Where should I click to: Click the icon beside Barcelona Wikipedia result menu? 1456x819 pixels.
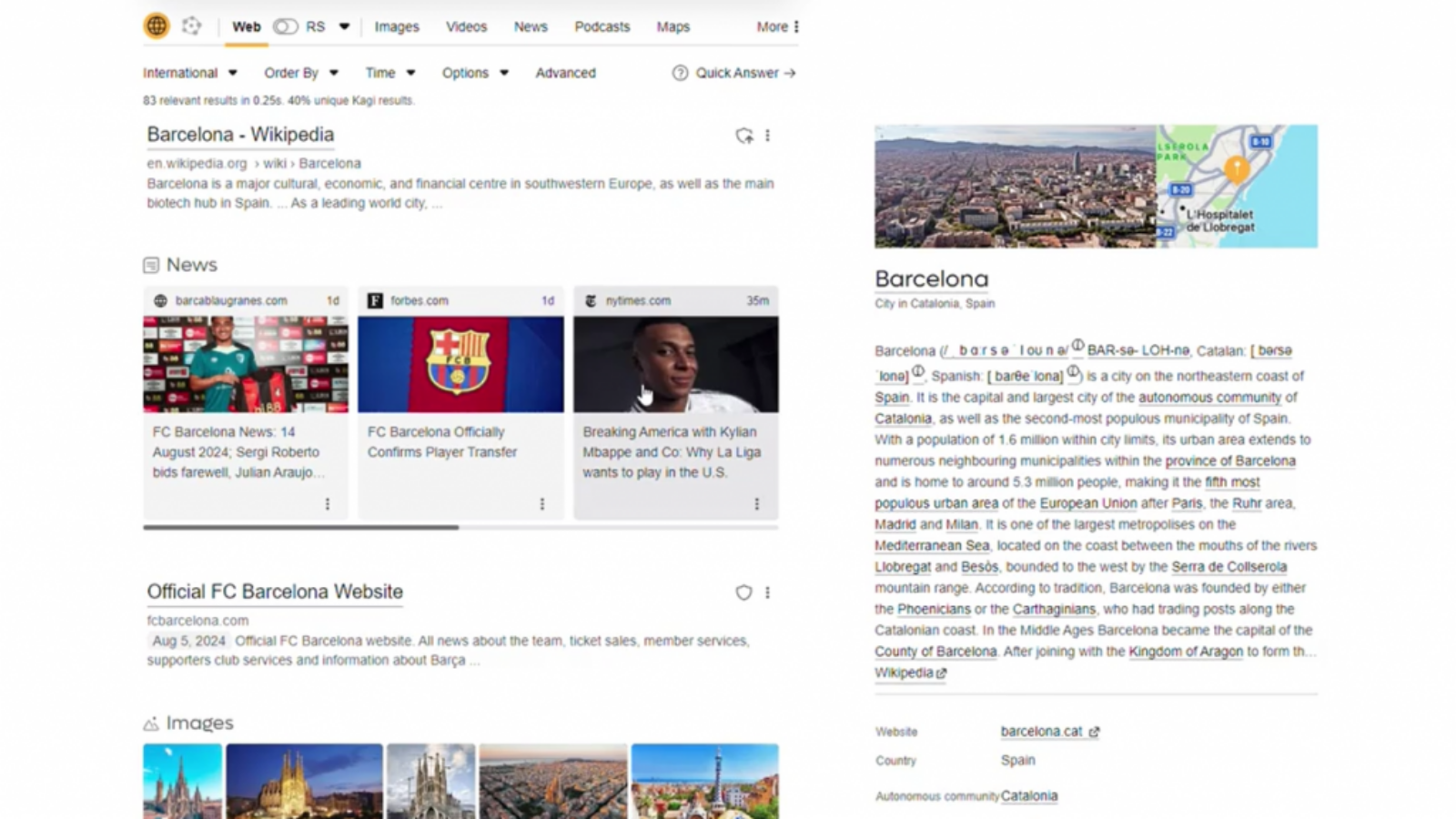point(744,136)
